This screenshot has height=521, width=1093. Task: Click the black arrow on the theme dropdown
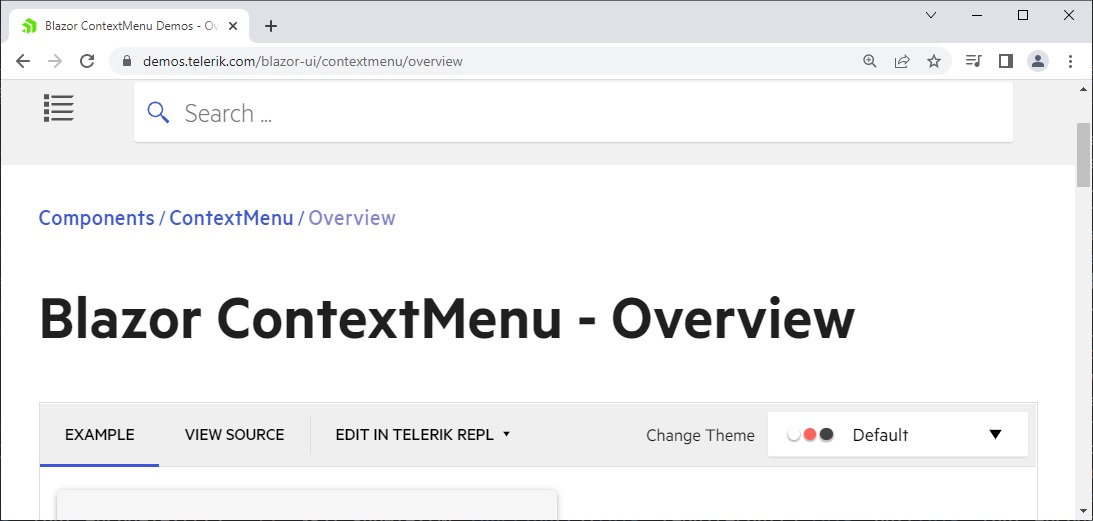[x=995, y=435]
